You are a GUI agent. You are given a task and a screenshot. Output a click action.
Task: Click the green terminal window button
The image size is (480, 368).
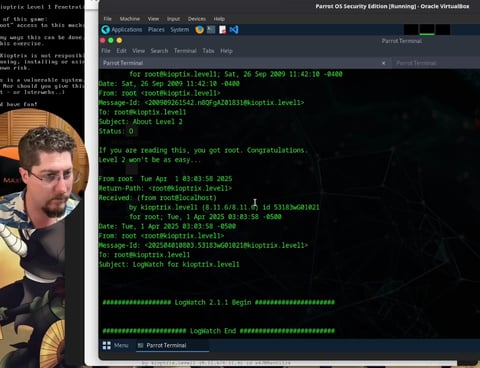coord(111,40)
